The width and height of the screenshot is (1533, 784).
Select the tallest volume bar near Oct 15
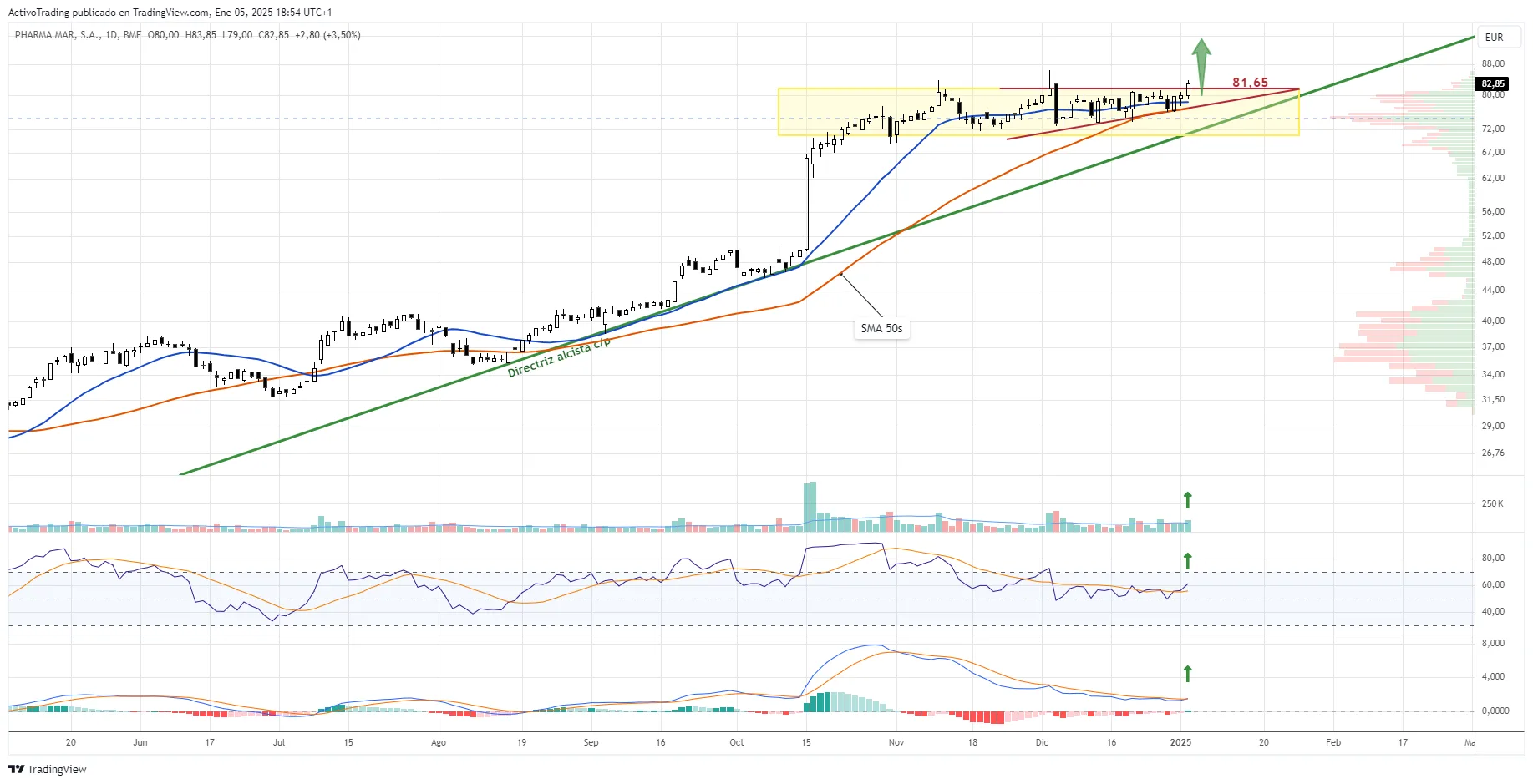point(810,506)
